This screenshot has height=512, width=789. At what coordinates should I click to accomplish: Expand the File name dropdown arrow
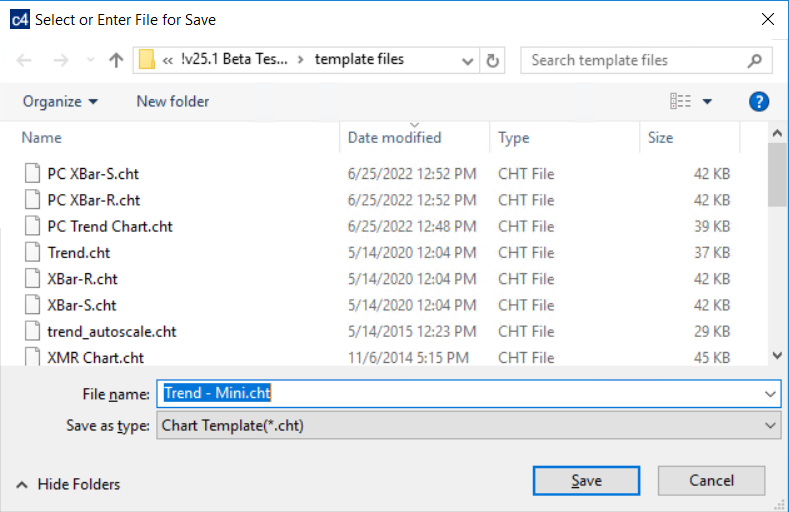click(769, 394)
